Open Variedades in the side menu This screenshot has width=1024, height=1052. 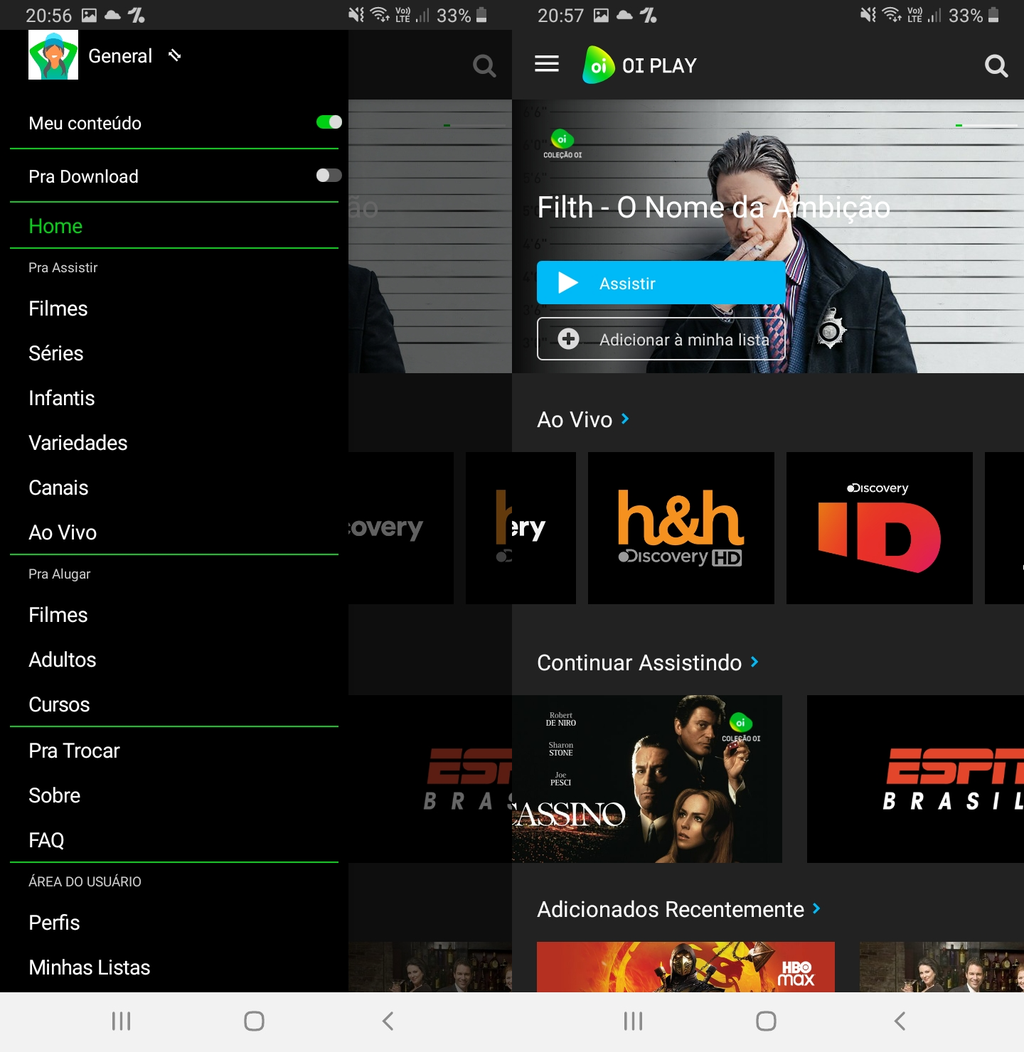[x=78, y=443]
